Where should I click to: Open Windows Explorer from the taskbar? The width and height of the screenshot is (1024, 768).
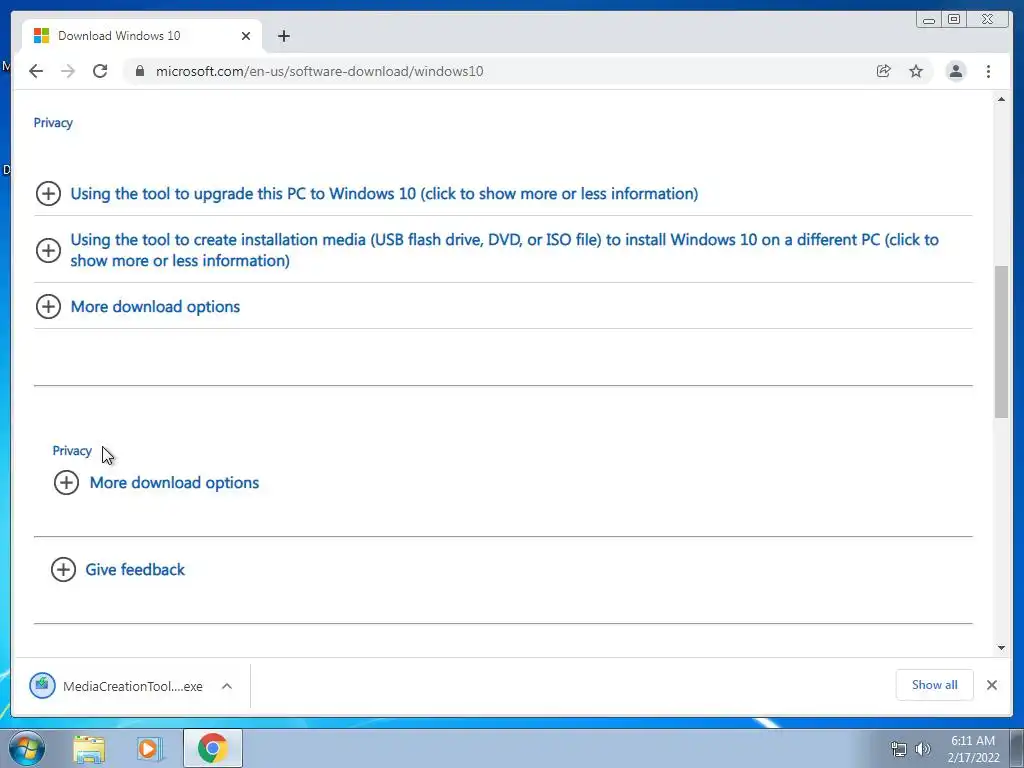pyautogui.click(x=89, y=748)
